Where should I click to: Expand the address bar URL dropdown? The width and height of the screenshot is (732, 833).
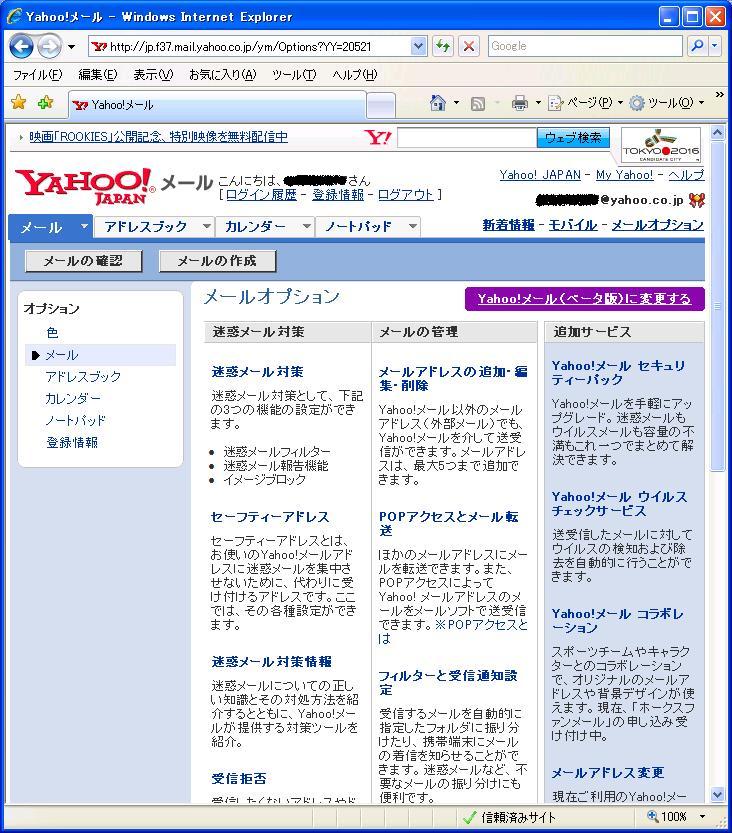click(x=419, y=46)
